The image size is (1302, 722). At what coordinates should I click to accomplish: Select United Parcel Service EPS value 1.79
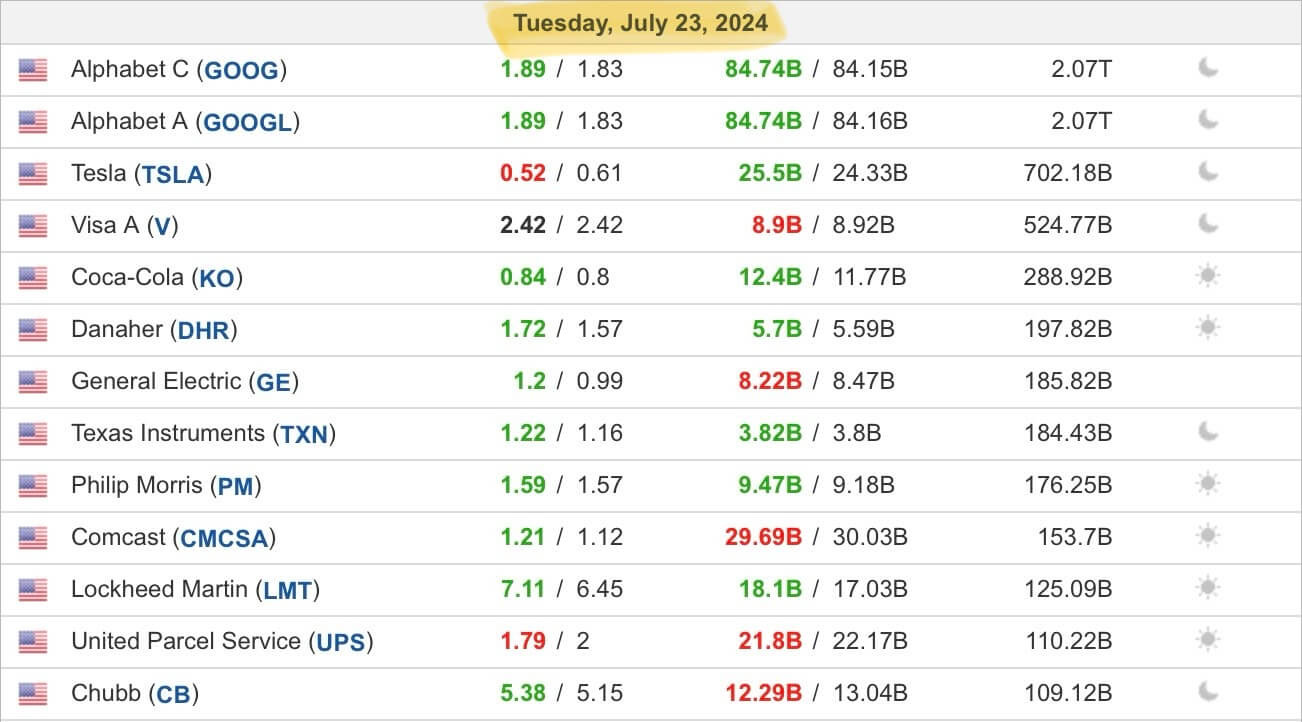pos(523,641)
